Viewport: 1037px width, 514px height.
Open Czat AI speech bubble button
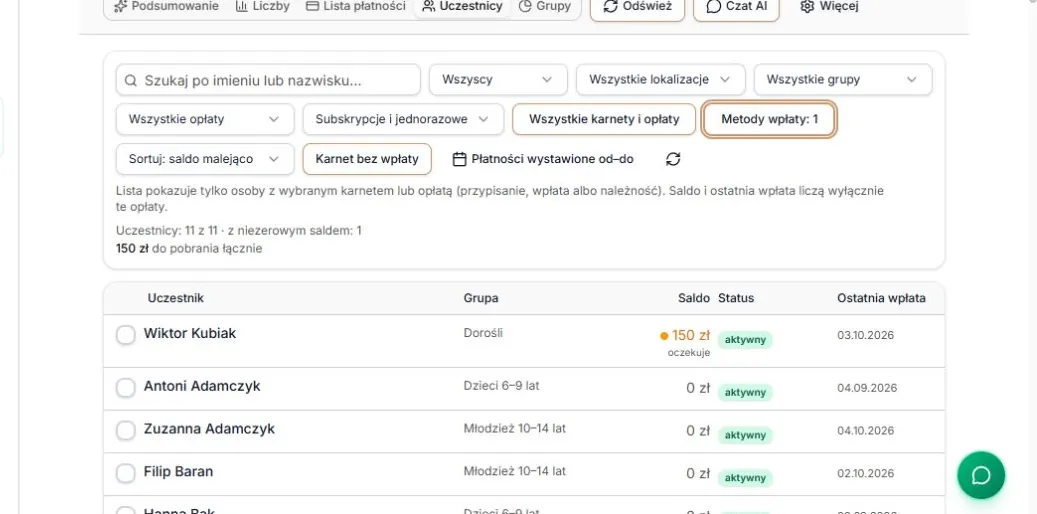pyautogui.click(x=736, y=7)
